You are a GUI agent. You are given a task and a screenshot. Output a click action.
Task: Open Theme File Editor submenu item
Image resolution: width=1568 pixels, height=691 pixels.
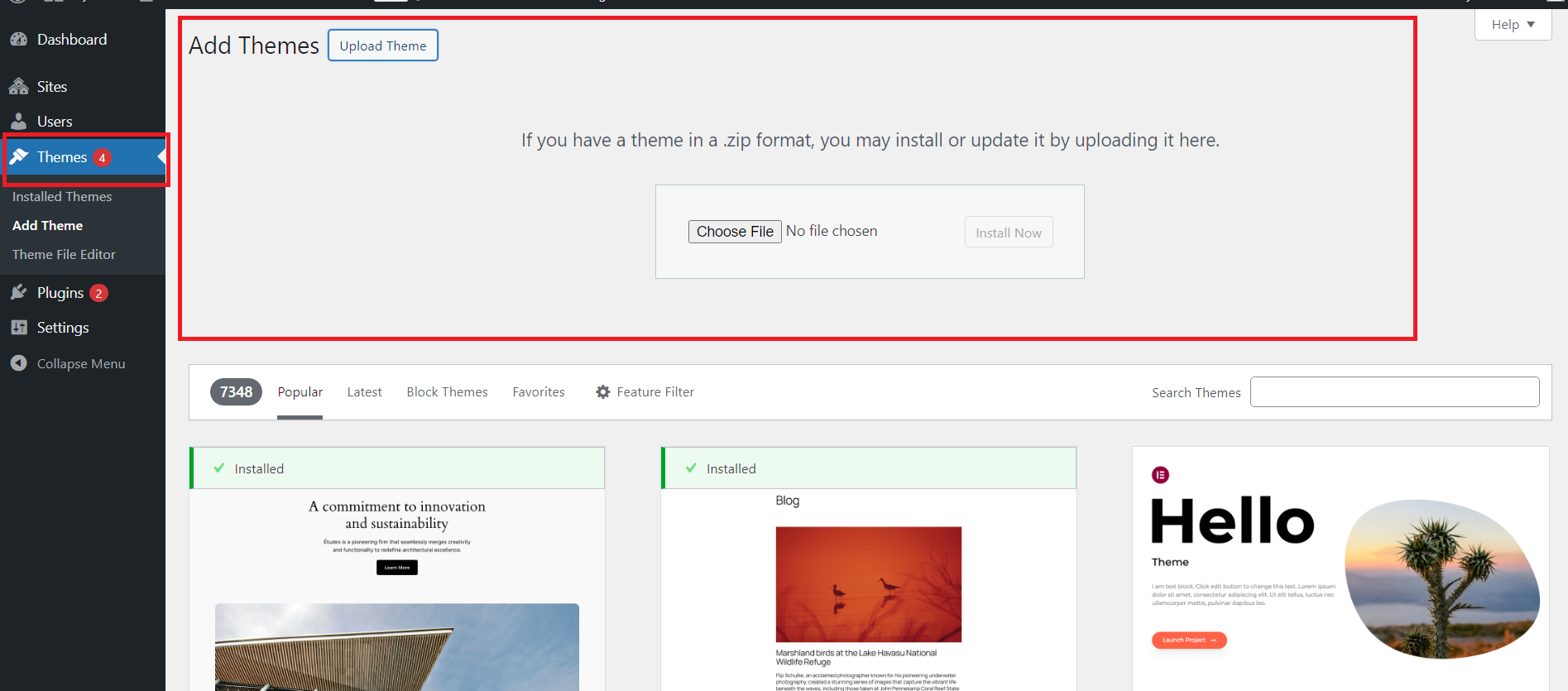pyautogui.click(x=64, y=255)
